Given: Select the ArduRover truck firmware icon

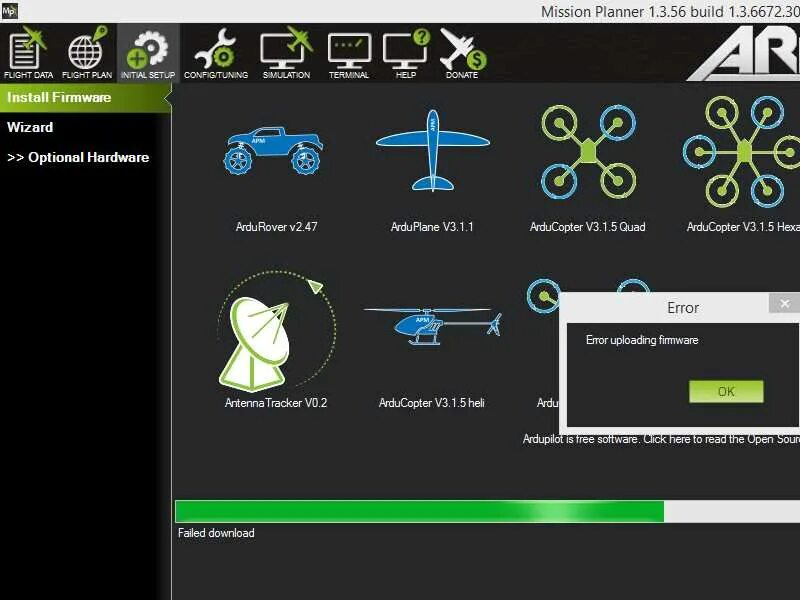Looking at the screenshot, I should (273, 150).
